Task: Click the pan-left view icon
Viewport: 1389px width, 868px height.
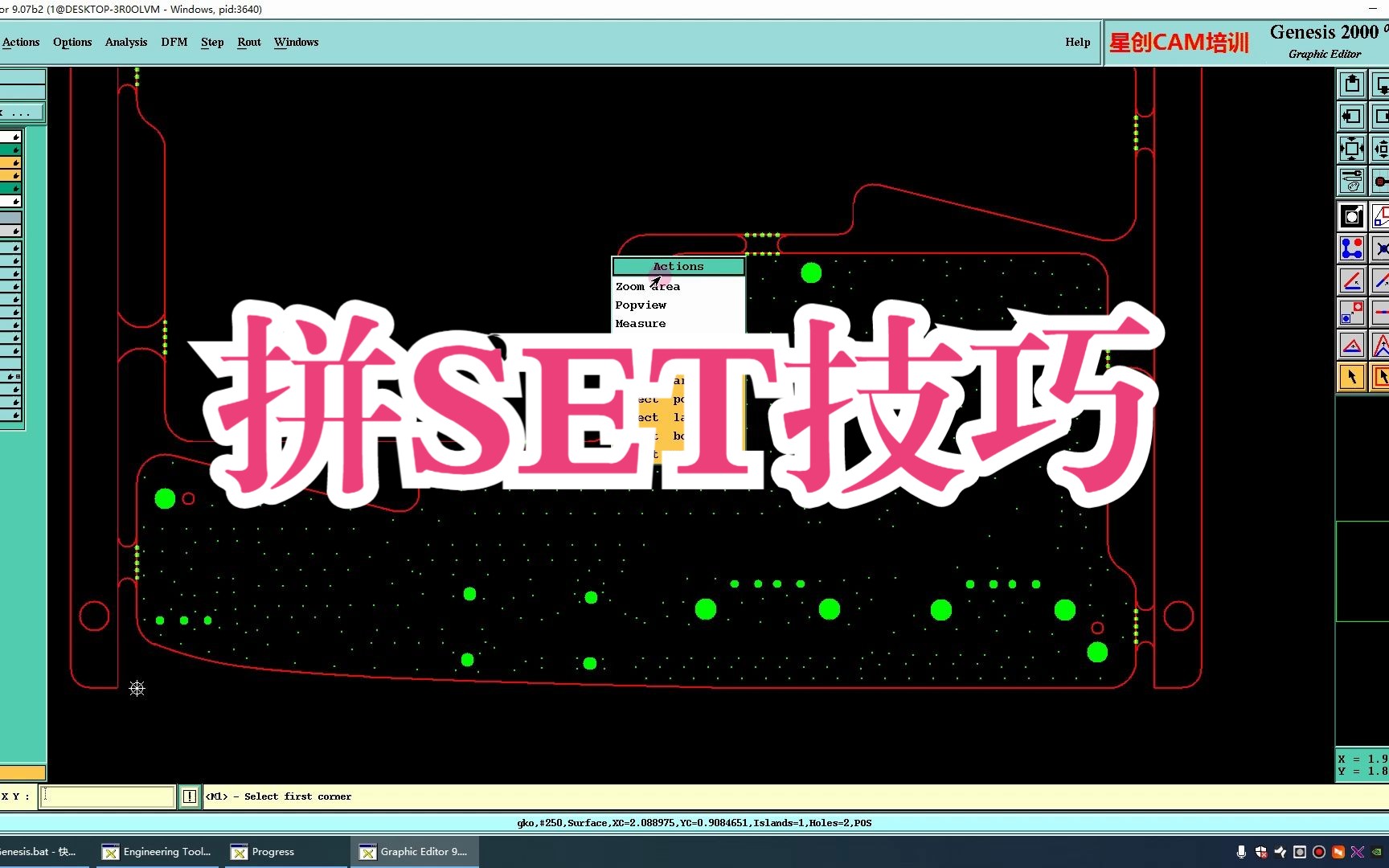Action: pos(1352,117)
